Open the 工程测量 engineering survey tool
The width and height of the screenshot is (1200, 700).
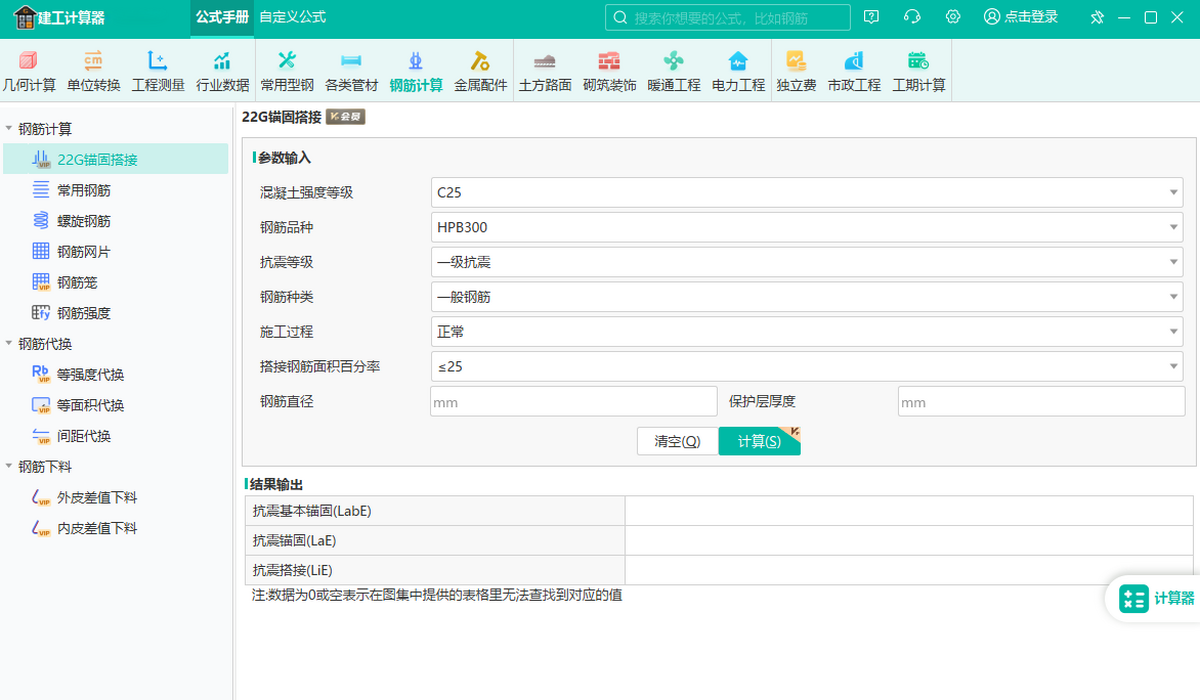pos(158,62)
